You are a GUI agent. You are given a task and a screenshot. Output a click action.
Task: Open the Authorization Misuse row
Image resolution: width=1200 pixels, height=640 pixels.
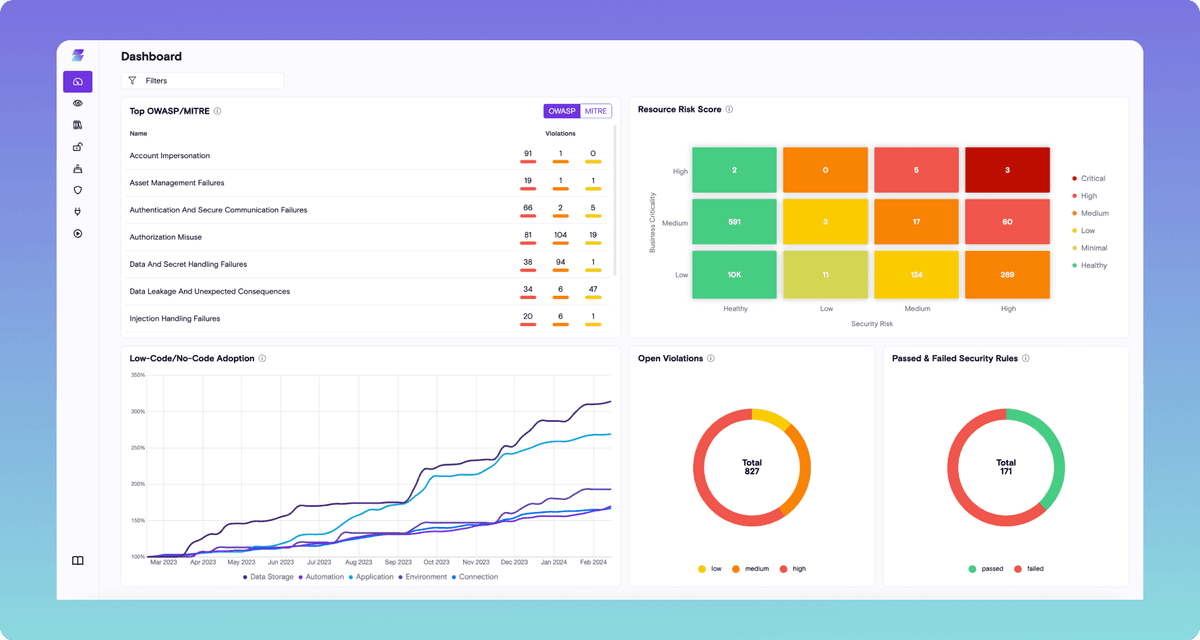[x=166, y=237]
